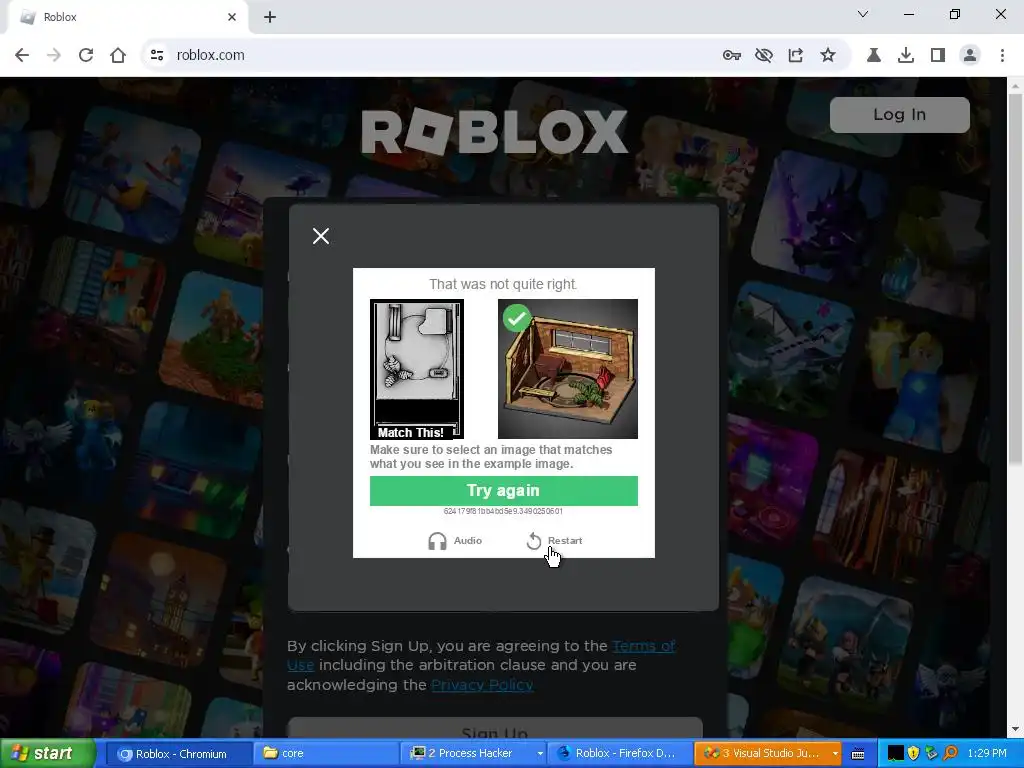The height and width of the screenshot is (768, 1024).
Task: Click the page scroll up arrow
Action: tap(1016, 86)
